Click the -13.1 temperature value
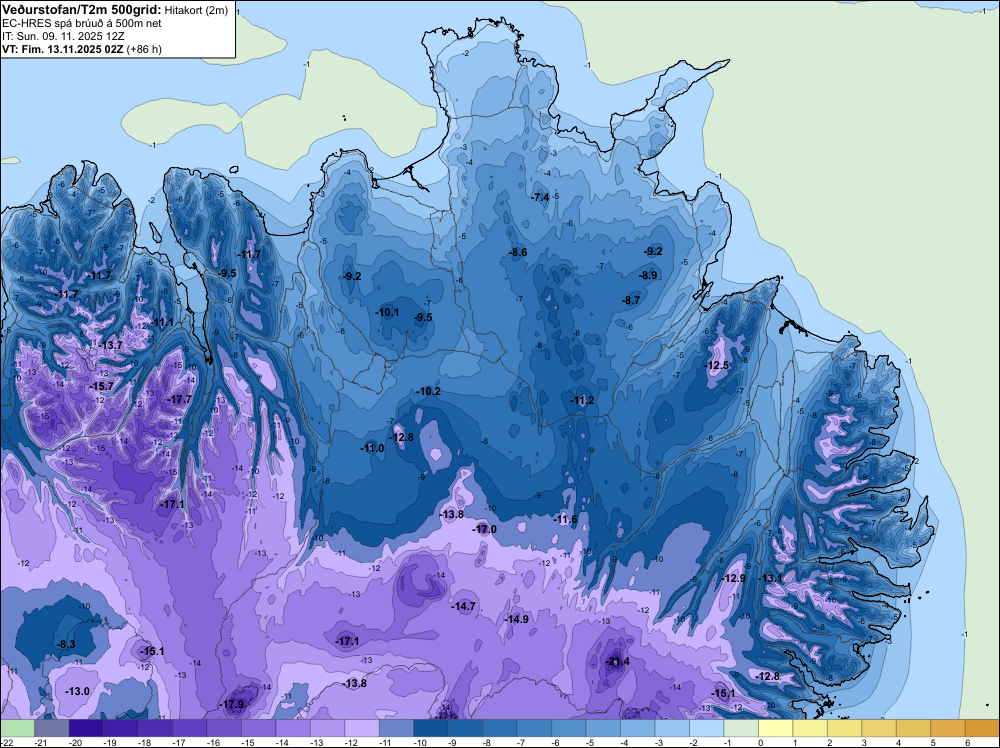 [770, 578]
